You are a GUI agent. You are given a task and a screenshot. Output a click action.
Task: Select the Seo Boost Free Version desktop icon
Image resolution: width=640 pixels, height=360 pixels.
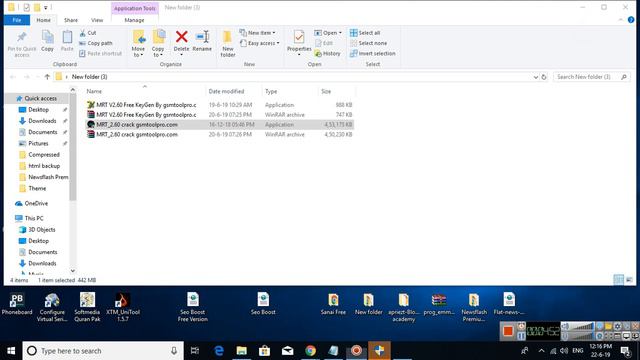pos(193,307)
